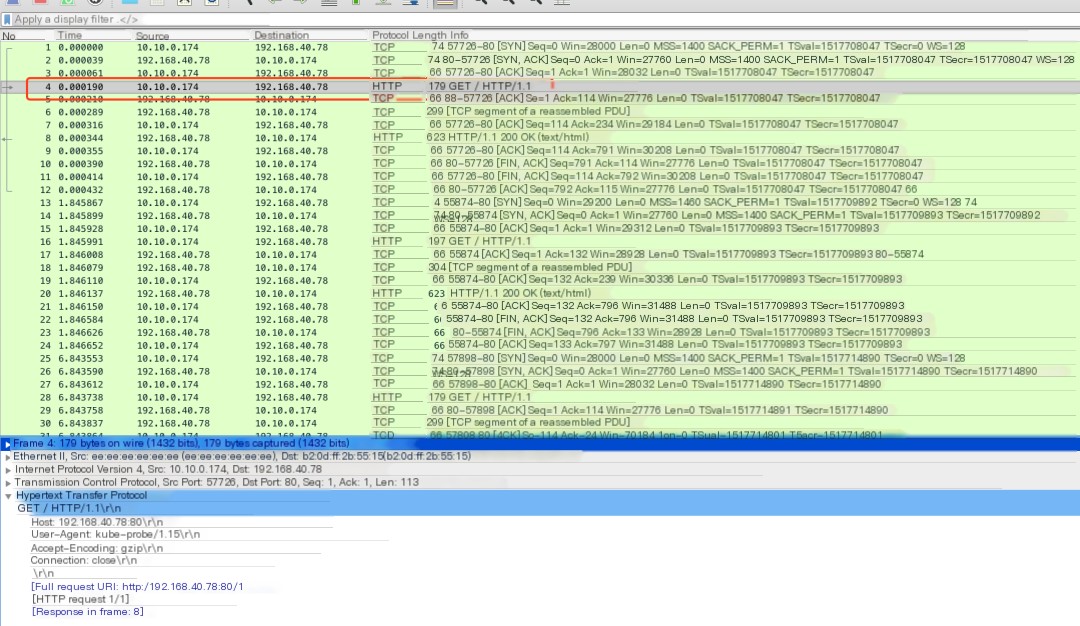
Task: Expand the Internet Protocol Version 4 arrow
Action: (8, 470)
